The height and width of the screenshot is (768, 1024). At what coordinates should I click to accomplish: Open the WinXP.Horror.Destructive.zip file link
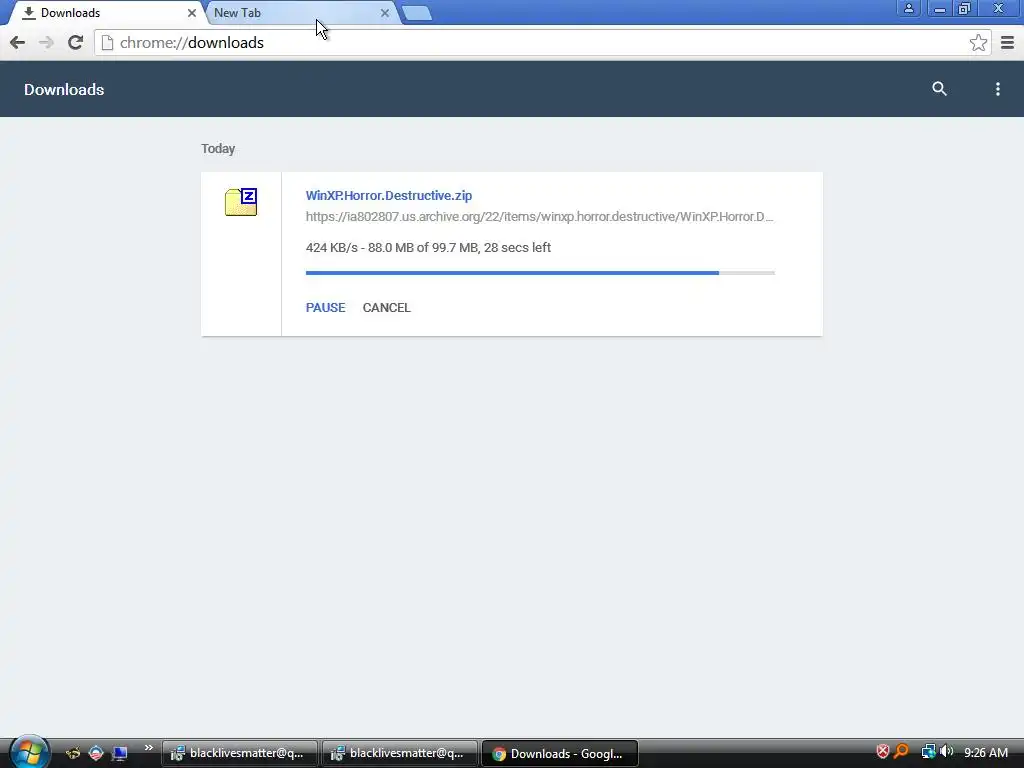point(389,195)
